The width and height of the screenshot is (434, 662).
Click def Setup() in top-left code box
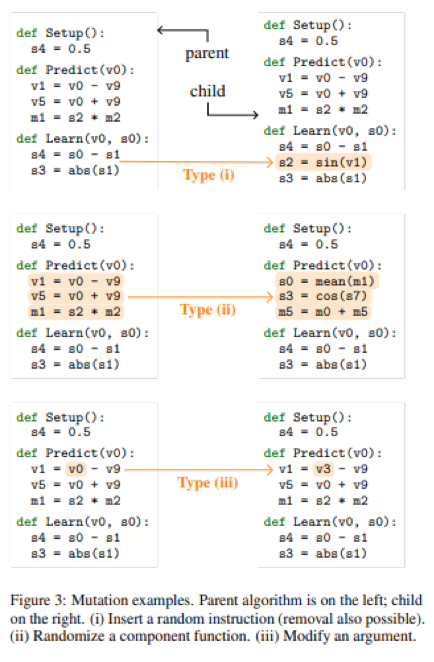tap(60, 33)
